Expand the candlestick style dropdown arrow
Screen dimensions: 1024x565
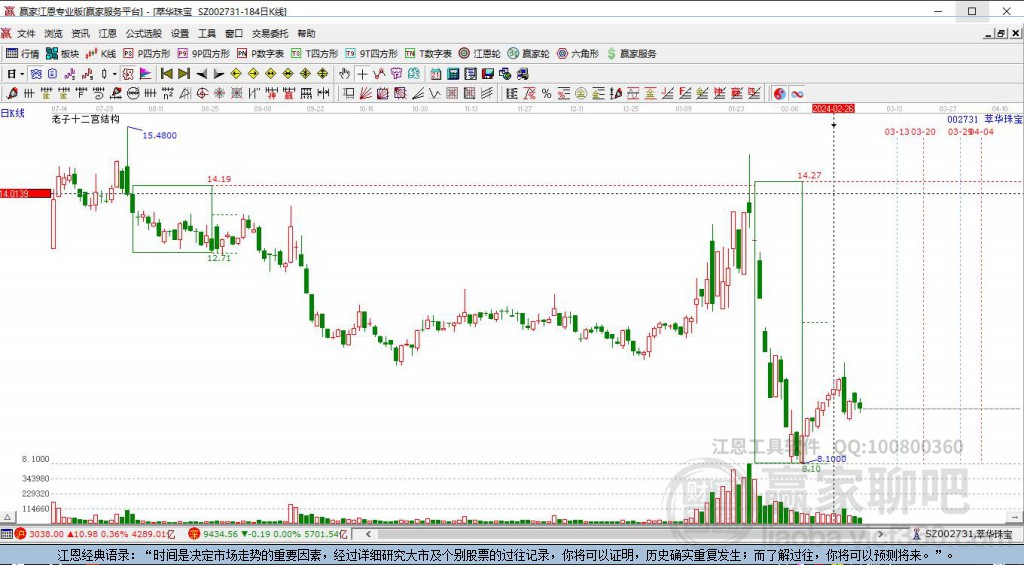pos(114,74)
